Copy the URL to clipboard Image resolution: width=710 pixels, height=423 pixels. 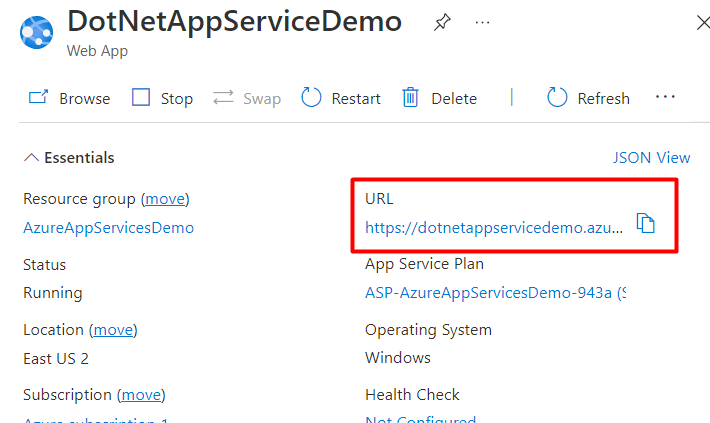tap(646, 223)
